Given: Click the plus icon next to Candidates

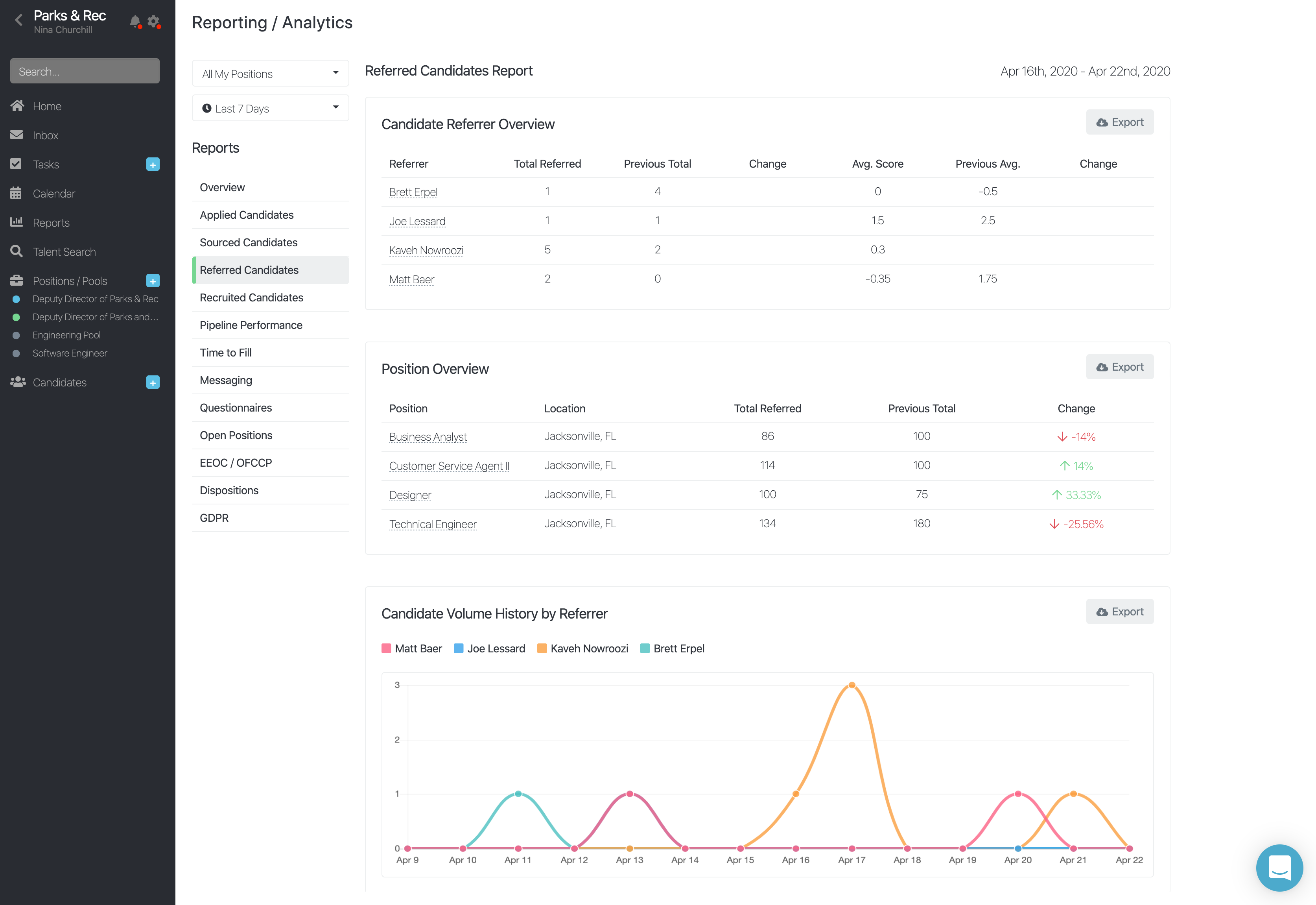Looking at the screenshot, I should click(153, 382).
